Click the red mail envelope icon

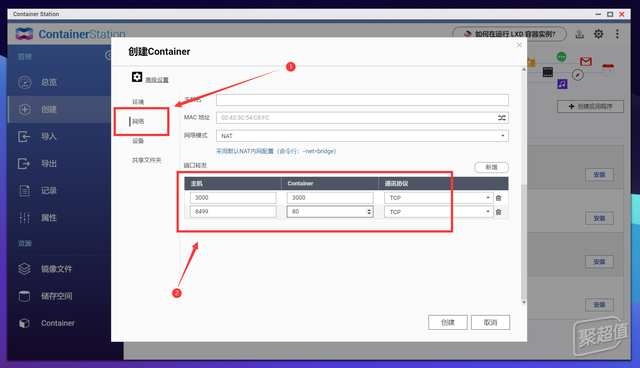[x=586, y=62]
